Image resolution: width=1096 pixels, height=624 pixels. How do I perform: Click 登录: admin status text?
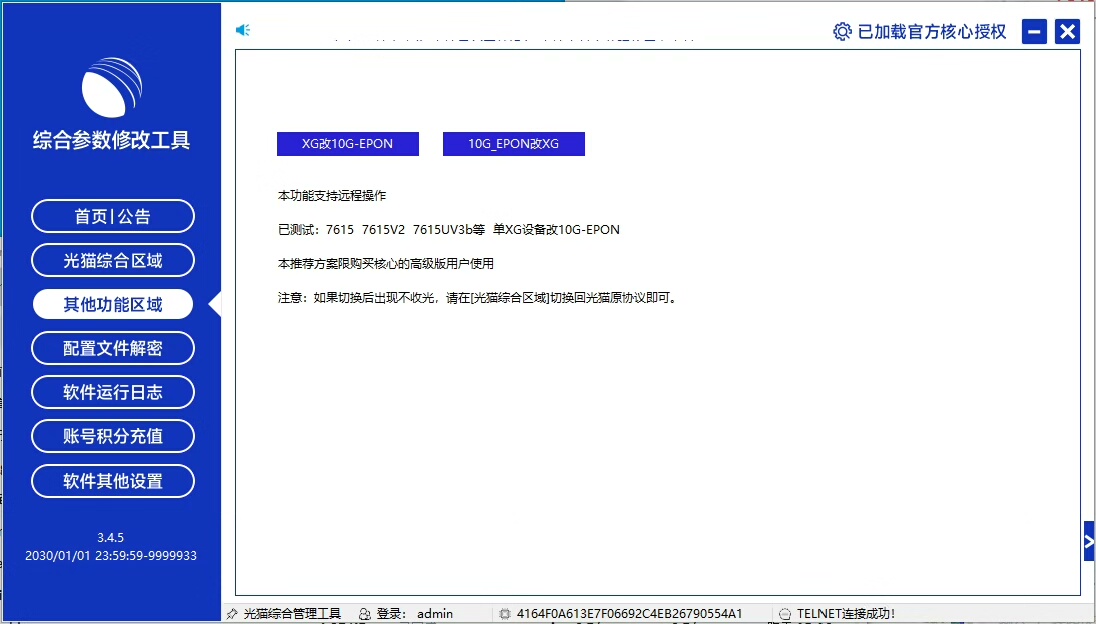[x=414, y=614]
